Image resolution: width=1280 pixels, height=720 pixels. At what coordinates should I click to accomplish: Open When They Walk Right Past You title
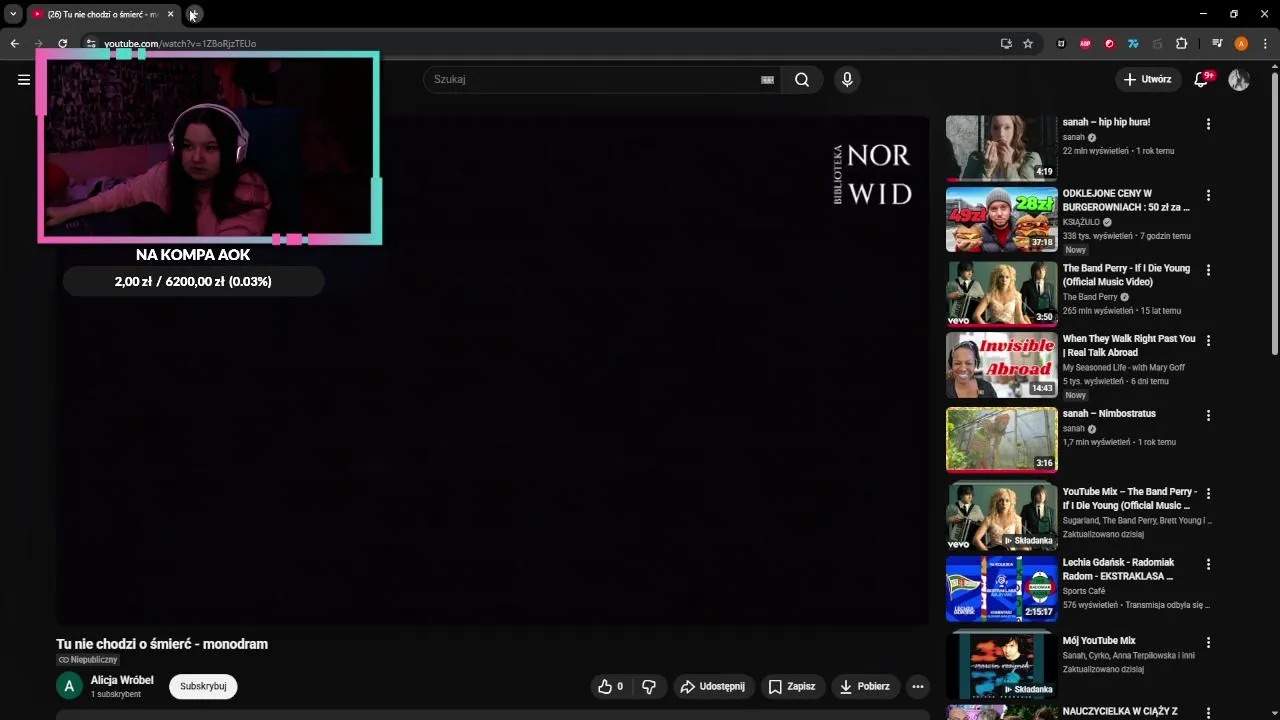coord(1129,346)
